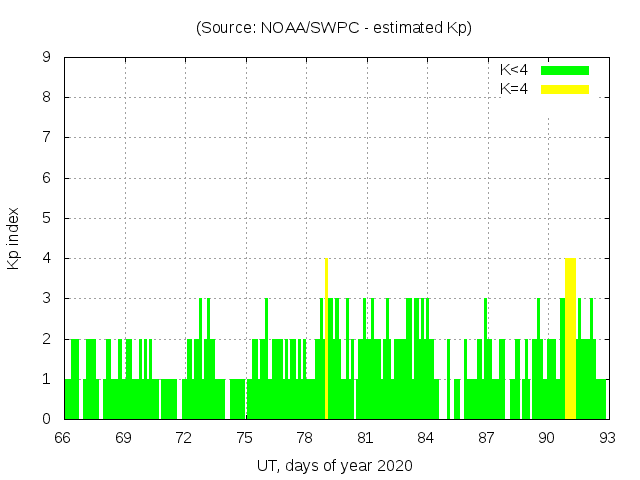The height and width of the screenshot is (480, 640).
Task: Click the K<4 legend text label
Action: (x=514, y=70)
